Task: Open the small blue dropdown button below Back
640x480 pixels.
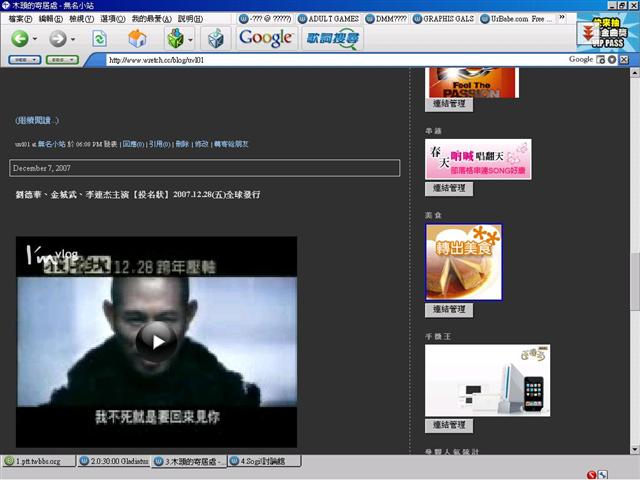Action: (24, 60)
